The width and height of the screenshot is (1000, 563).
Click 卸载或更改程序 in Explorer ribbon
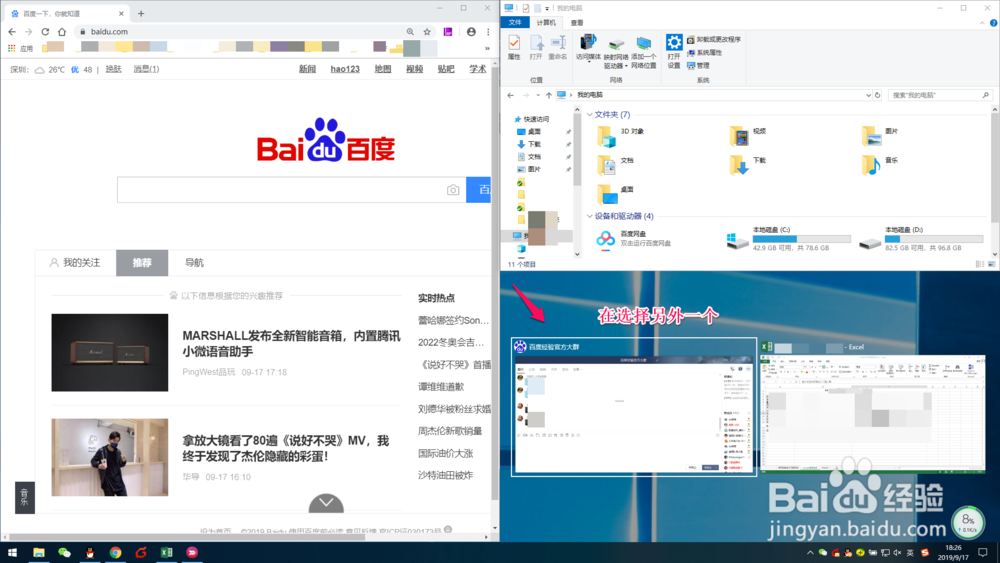coord(714,40)
